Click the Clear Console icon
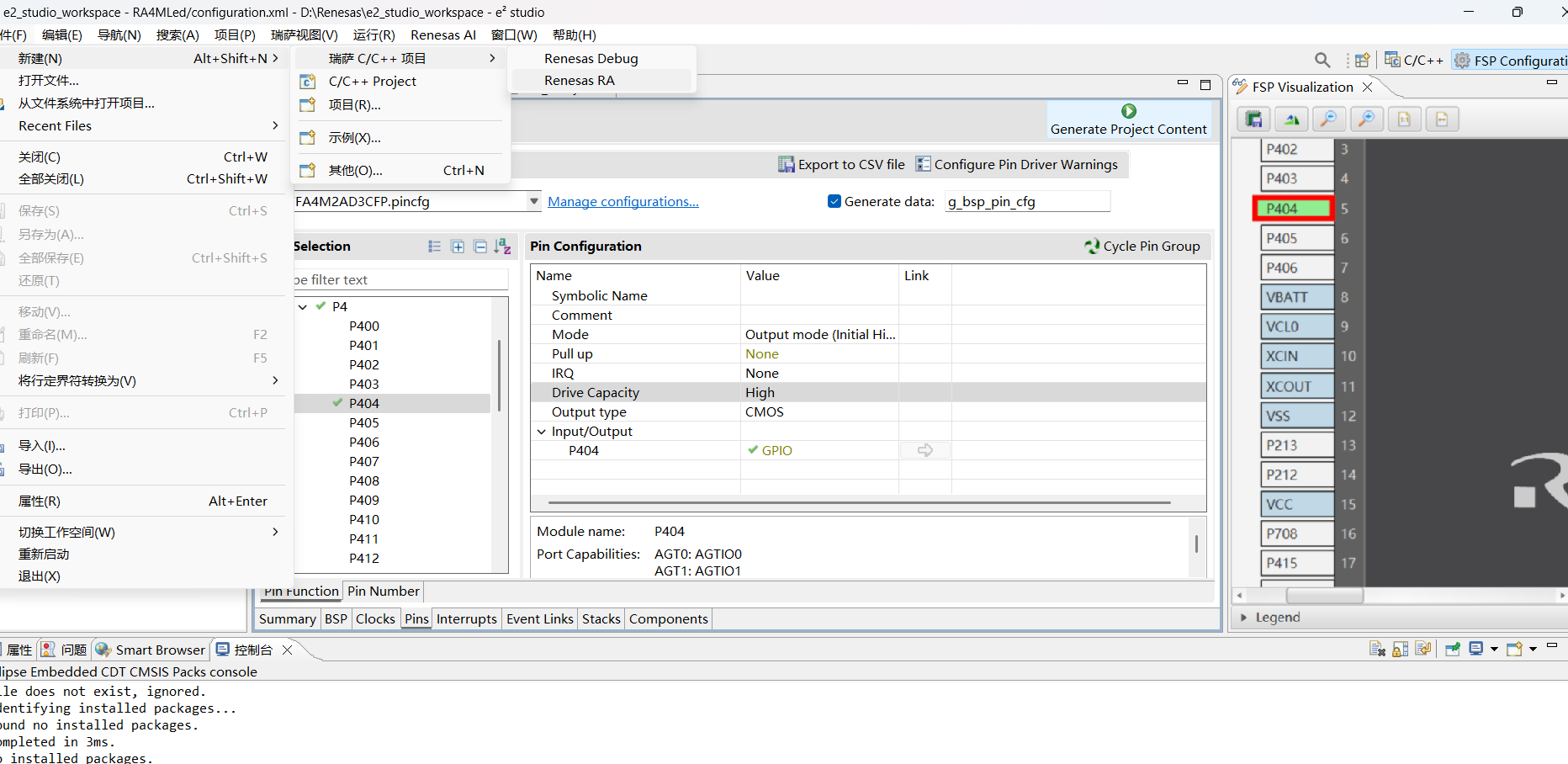 [1377, 649]
